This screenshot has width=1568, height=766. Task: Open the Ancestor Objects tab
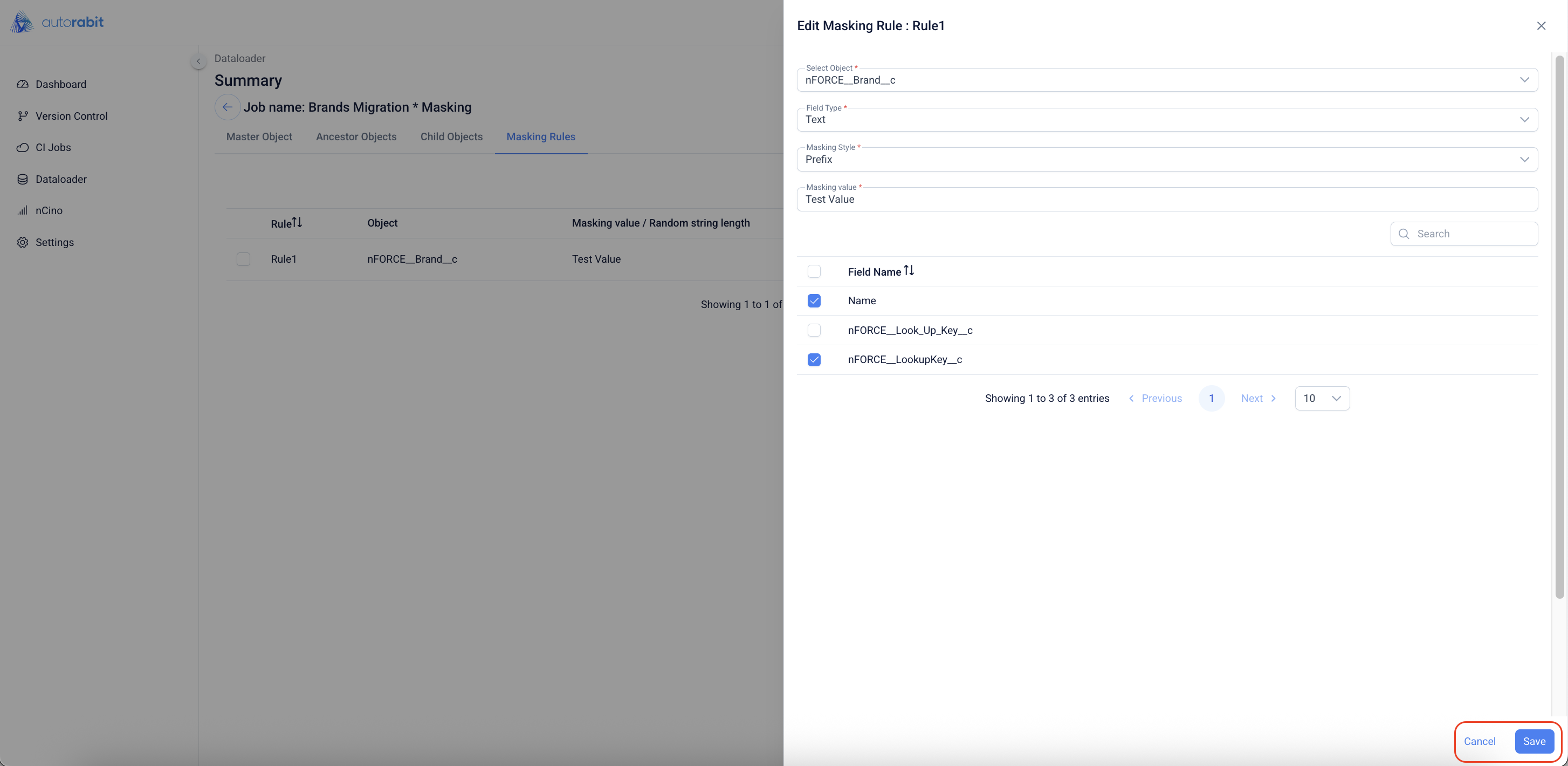(x=356, y=136)
